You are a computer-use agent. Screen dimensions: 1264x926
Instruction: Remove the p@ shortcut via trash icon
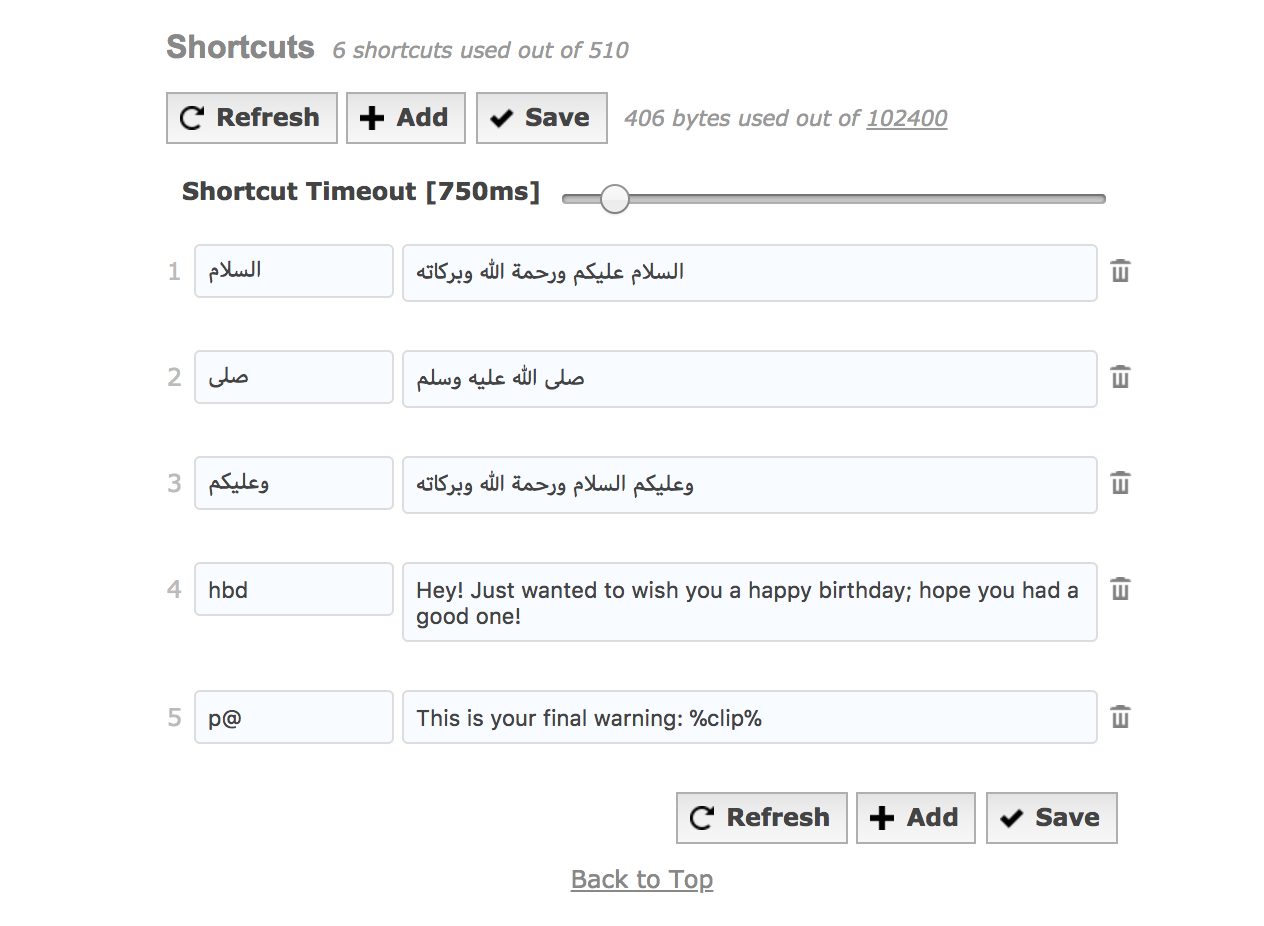[1120, 717]
